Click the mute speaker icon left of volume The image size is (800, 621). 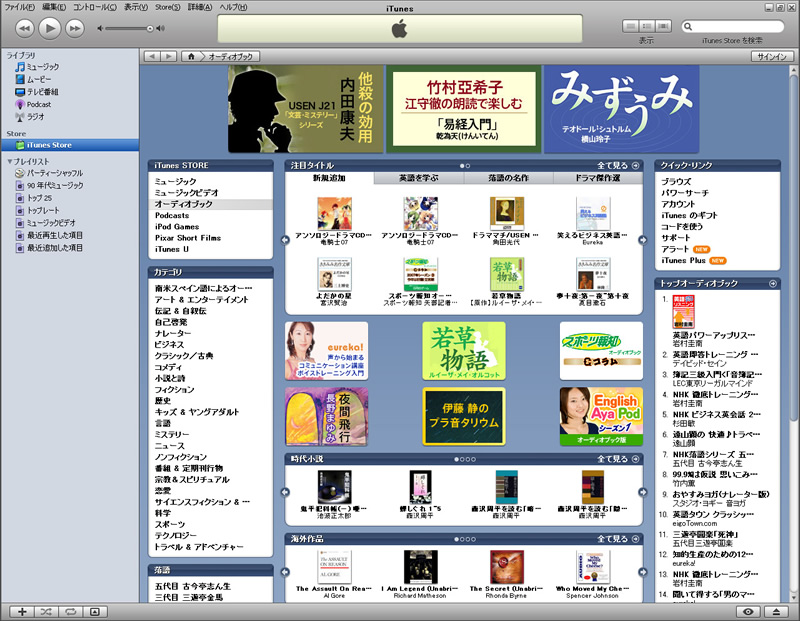tap(100, 29)
